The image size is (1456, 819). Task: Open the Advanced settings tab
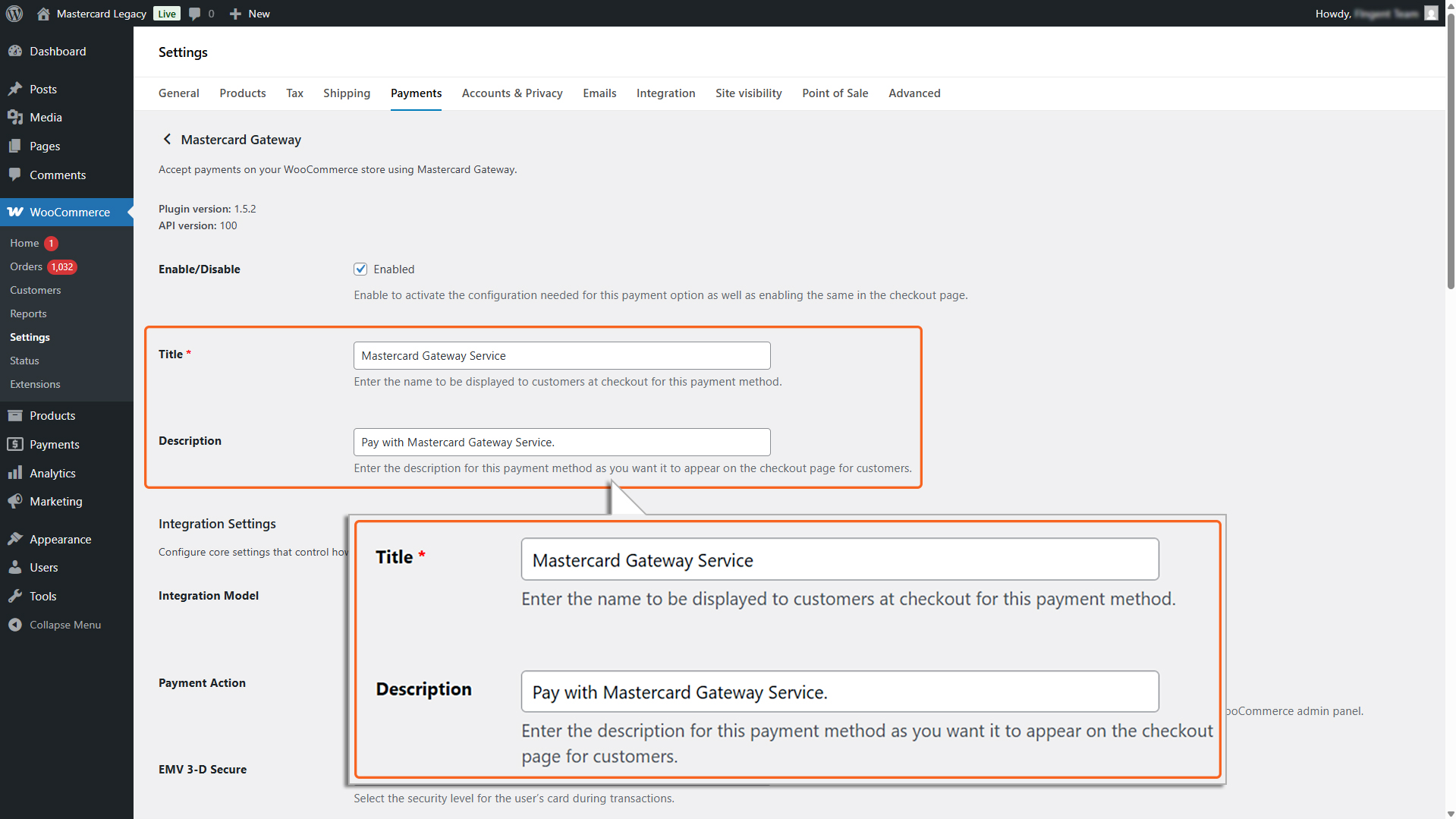click(x=914, y=93)
